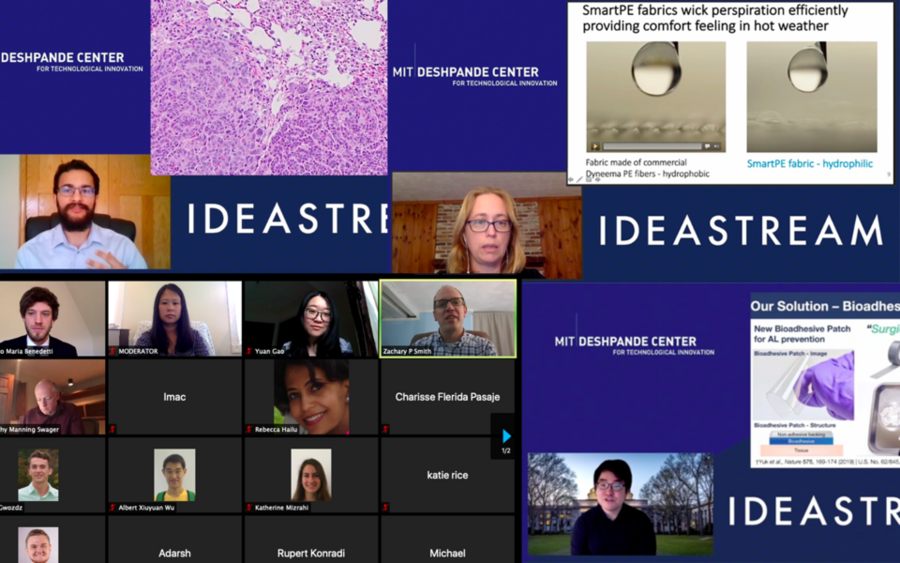Click the SmartPE fabric - hydrophilic caption
The image size is (900, 563).
pyautogui.click(x=809, y=163)
